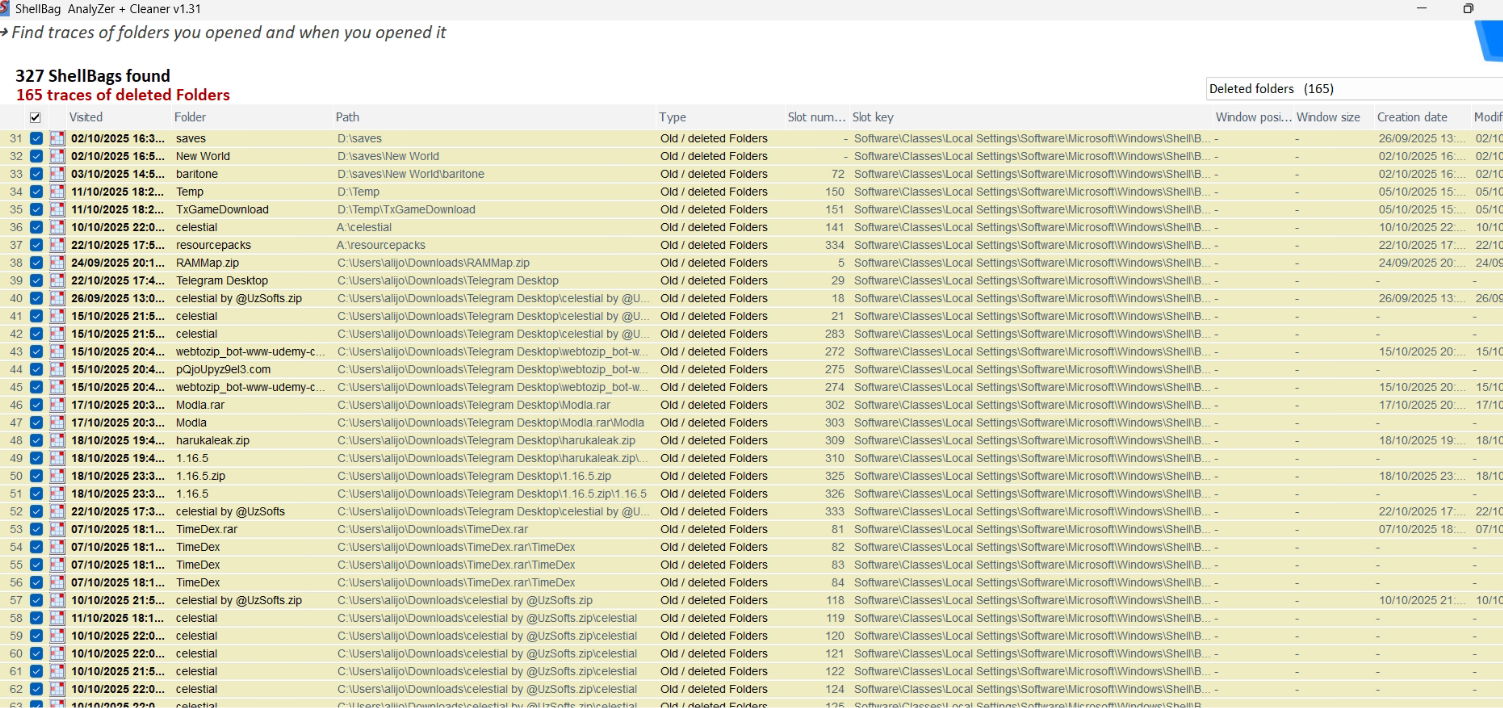Restore down the window via title bar button
The image size is (1503, 708).
[1468, 8]
